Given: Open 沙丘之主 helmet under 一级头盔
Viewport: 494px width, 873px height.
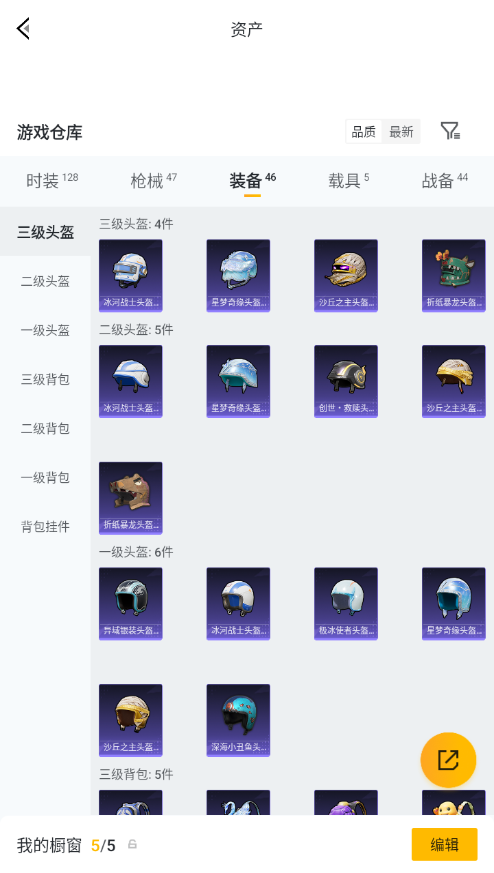Looking at the screenshot, I should tap(130, 720).
